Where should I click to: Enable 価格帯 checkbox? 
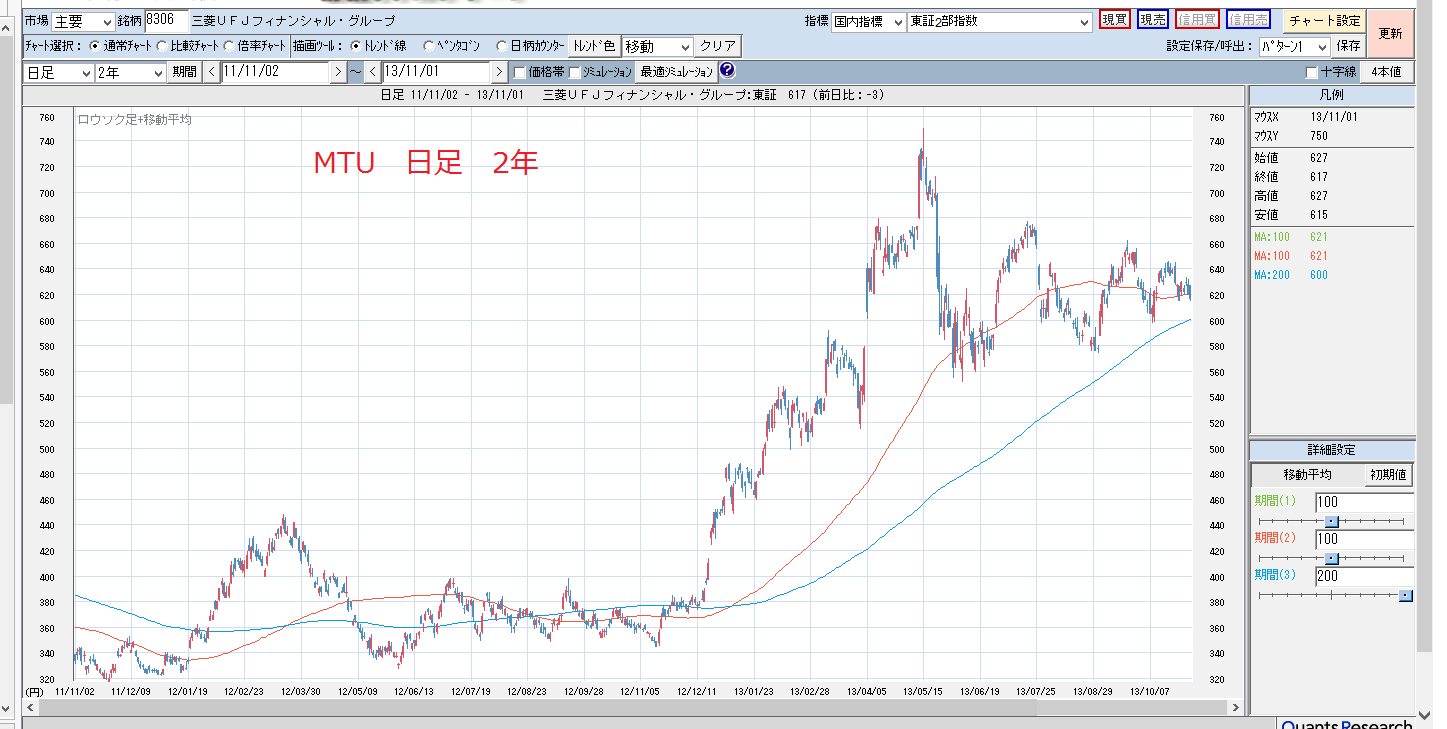tap(519, 72)
